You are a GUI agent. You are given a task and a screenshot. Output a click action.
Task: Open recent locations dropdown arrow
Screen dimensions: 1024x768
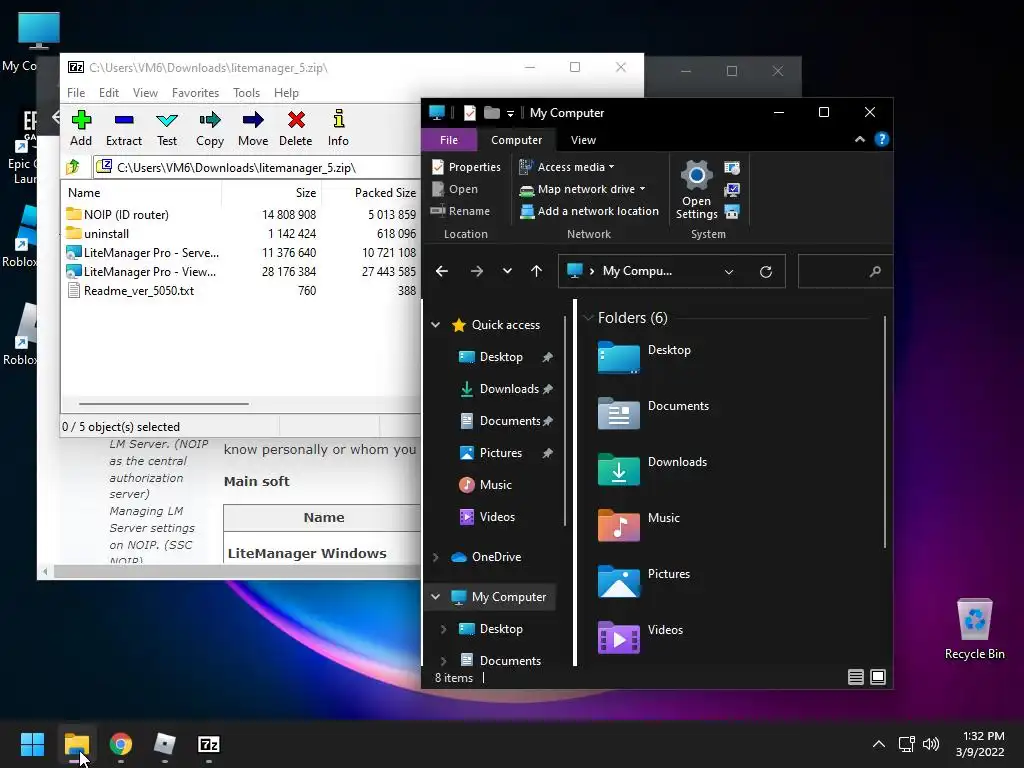click(507, 271)
